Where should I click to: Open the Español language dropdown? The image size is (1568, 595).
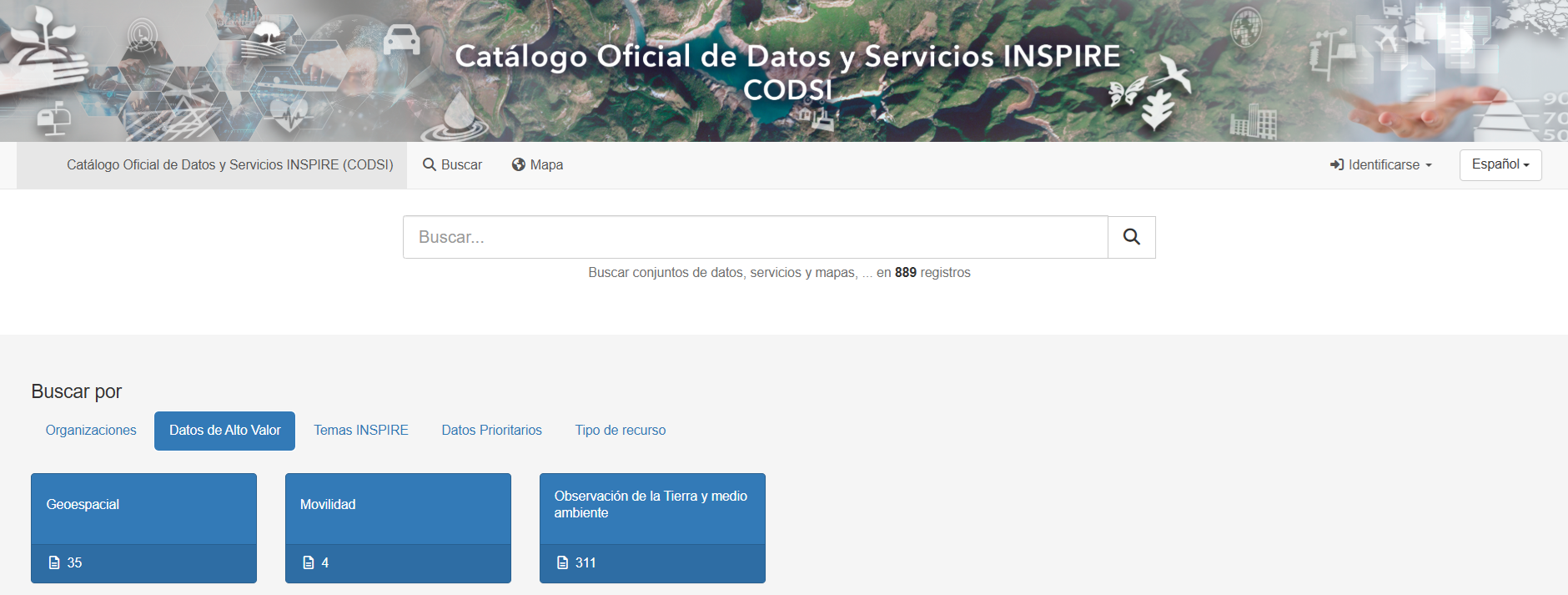1500,164
